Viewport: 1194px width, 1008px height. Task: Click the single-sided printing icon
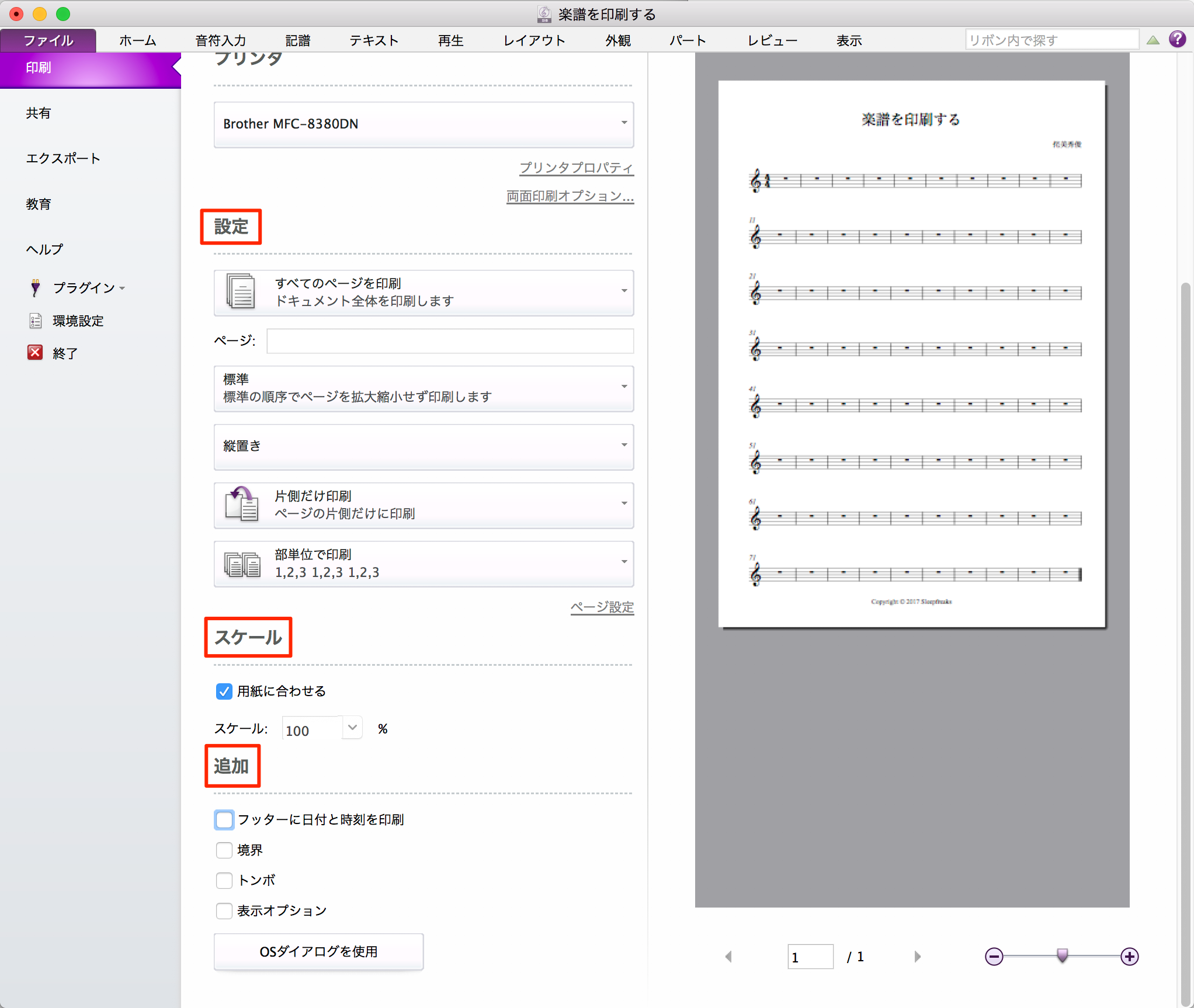tap(241, 504)
